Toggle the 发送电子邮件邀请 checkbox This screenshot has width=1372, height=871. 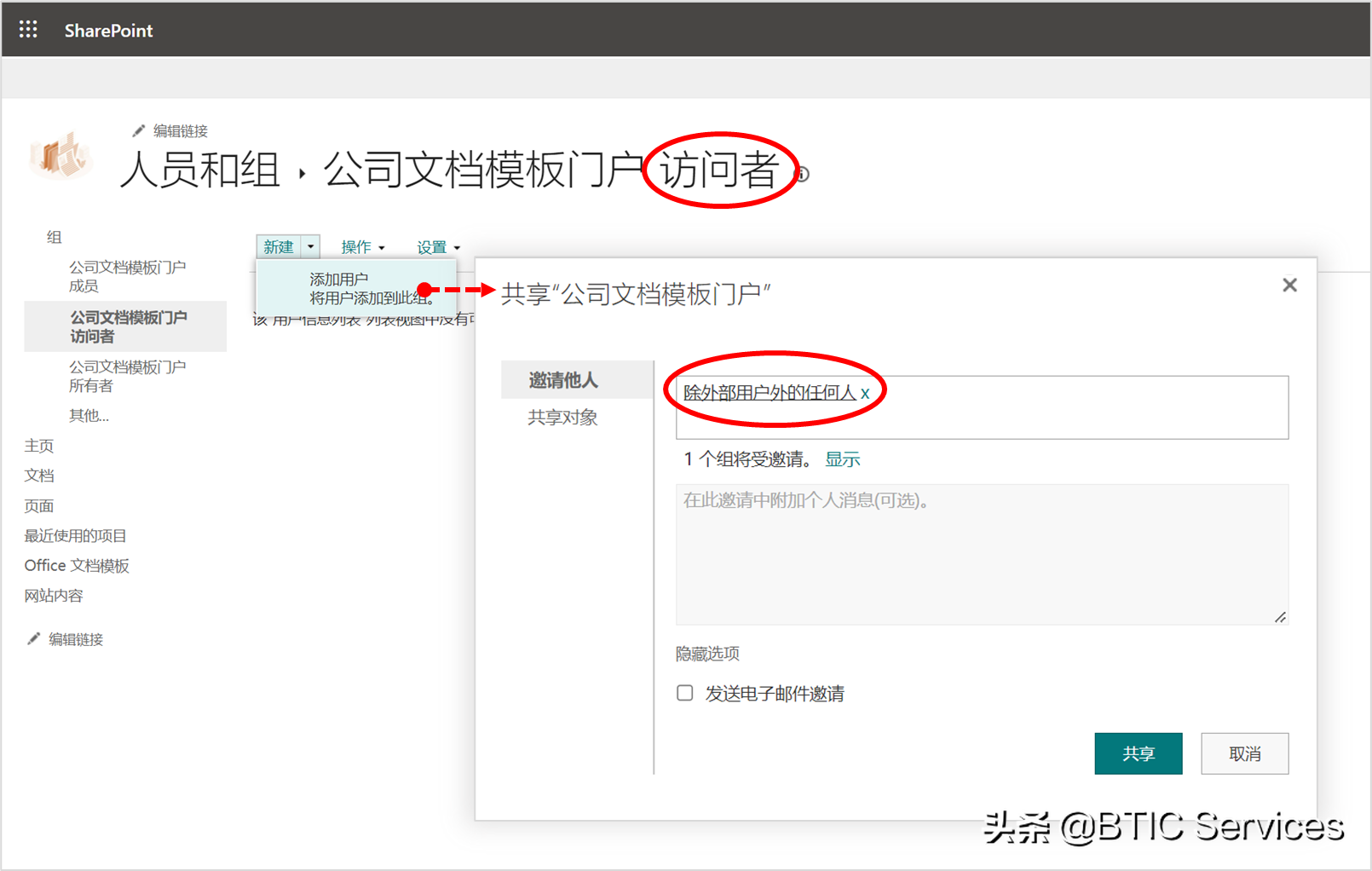click(684, 693)
